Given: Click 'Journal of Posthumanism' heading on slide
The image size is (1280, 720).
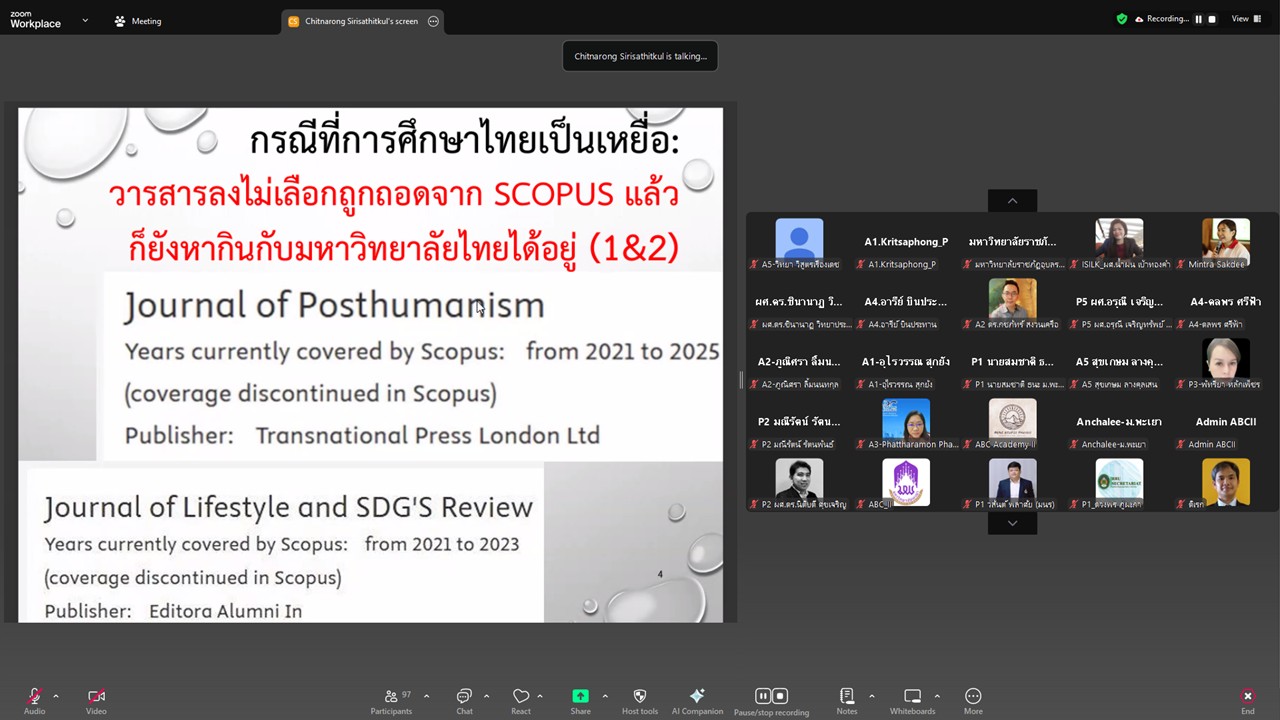Looking at the screenshot, I should pyautogui.click(x=335, y=305).
